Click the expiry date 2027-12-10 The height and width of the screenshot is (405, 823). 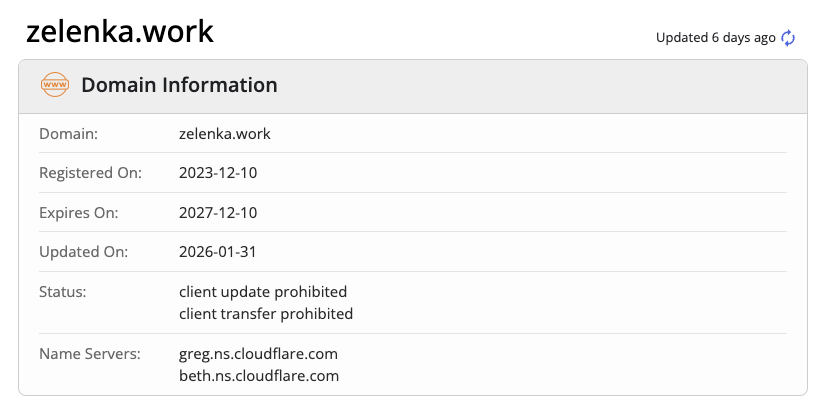click(x=218, y=213)
